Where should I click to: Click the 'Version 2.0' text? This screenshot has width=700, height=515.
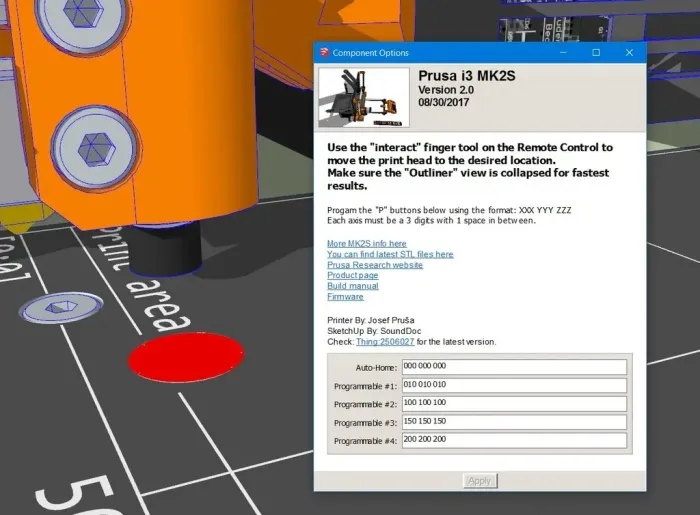click(446, 90)
